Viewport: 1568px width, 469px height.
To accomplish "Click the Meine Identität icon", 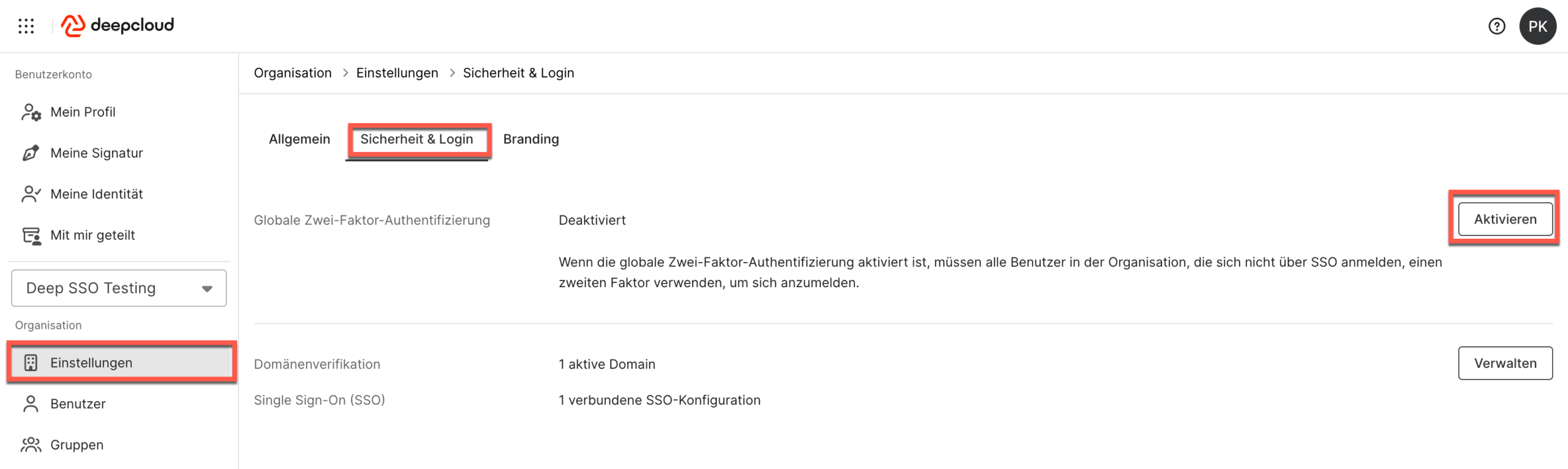I will click(31, 194).
